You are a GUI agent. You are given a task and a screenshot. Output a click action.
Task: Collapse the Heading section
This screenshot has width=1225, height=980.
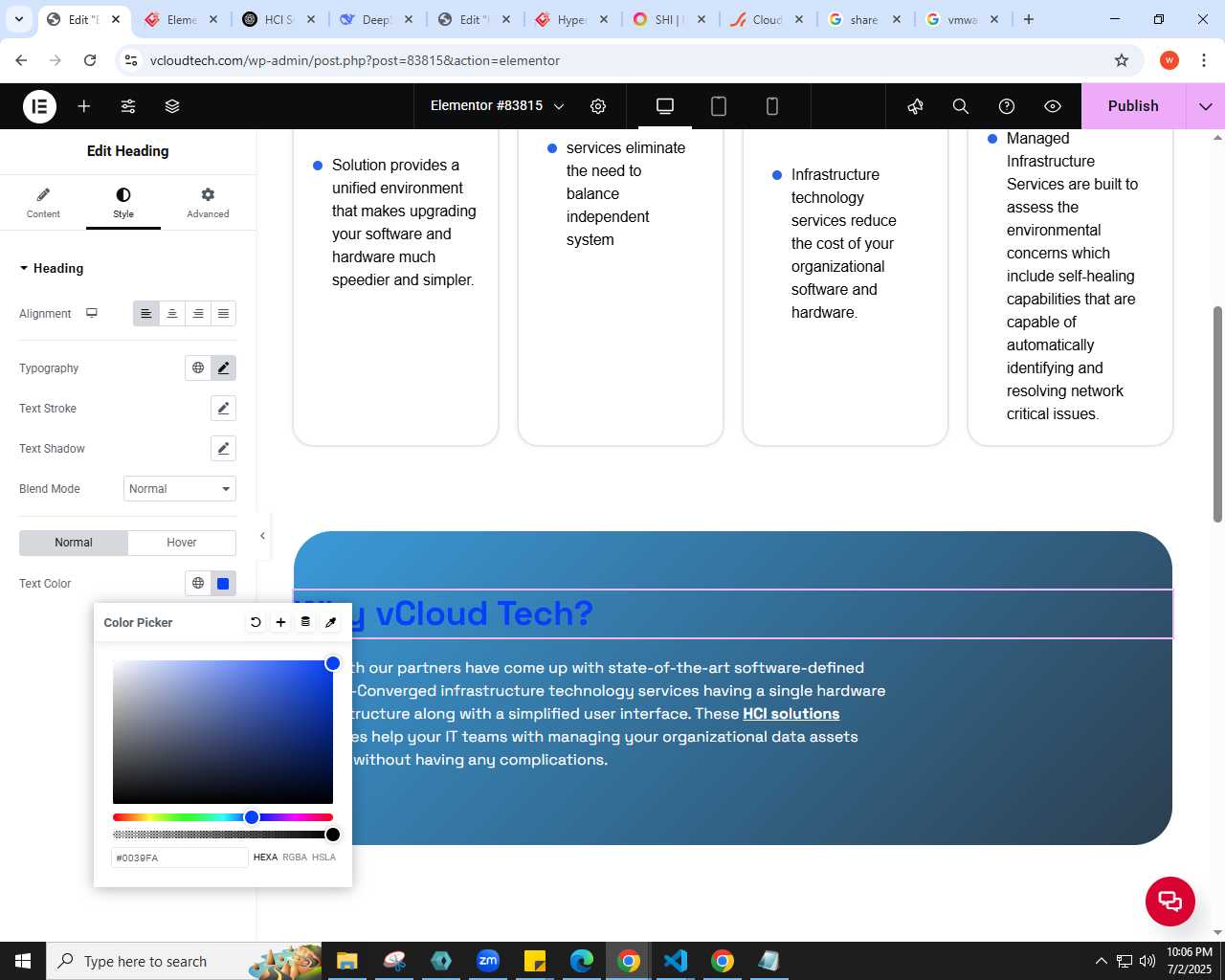pyautogui.click(x=52, y=269)
